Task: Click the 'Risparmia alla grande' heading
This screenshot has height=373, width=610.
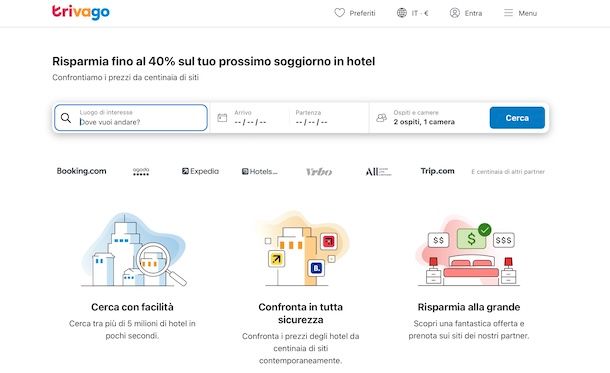Action: coord(469,307)
